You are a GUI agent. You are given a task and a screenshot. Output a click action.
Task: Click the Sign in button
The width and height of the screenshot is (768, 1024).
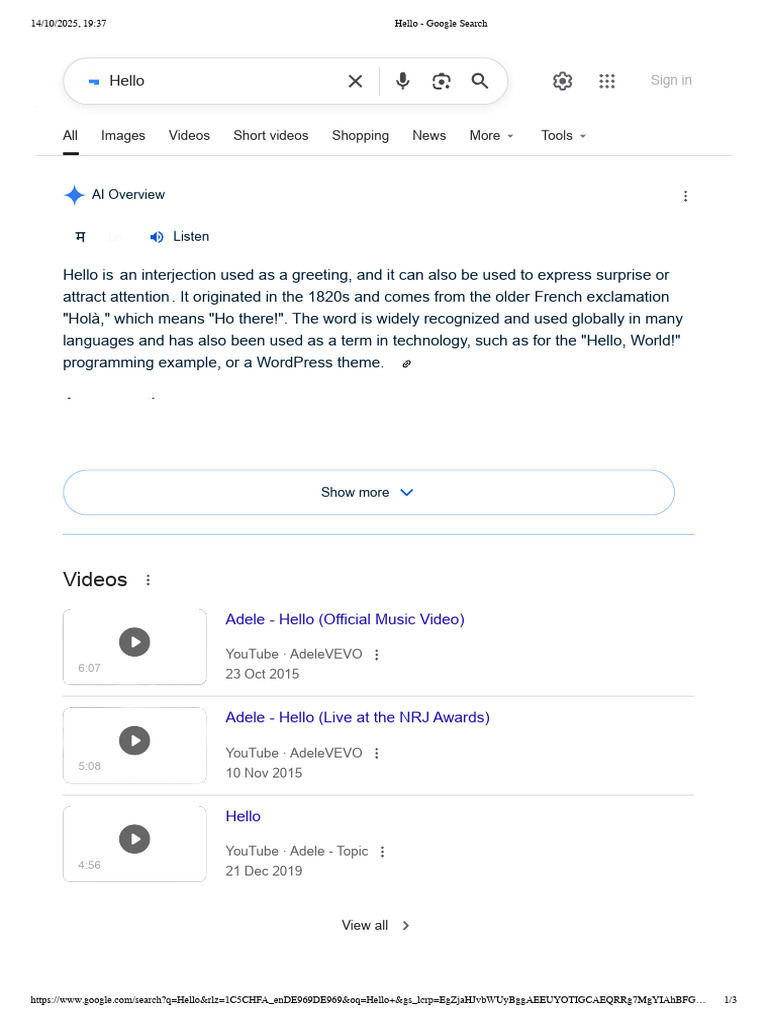click(x=671, y=80)
